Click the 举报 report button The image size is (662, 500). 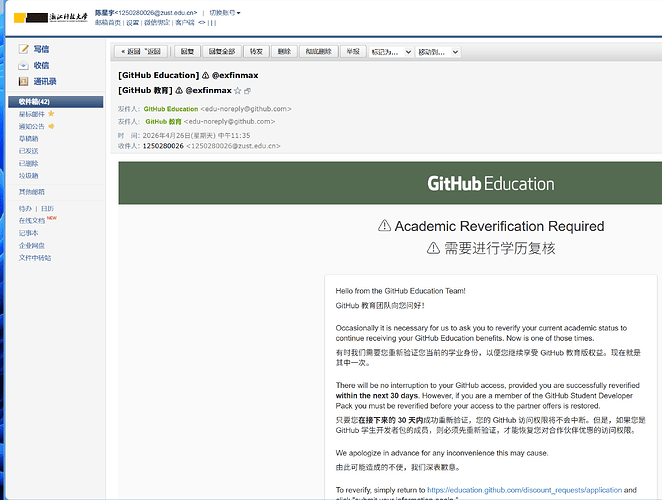[x=353, y=52]
